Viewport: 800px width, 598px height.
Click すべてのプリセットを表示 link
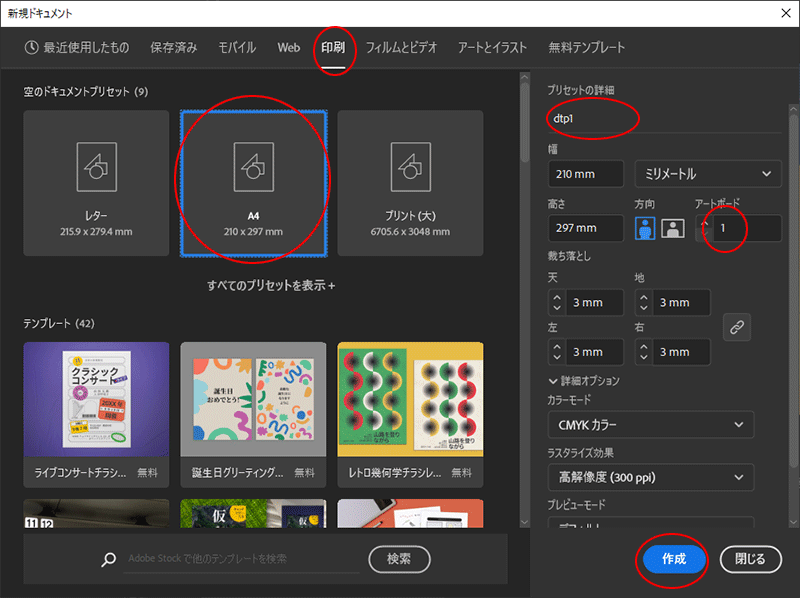(x=271, y=285)
